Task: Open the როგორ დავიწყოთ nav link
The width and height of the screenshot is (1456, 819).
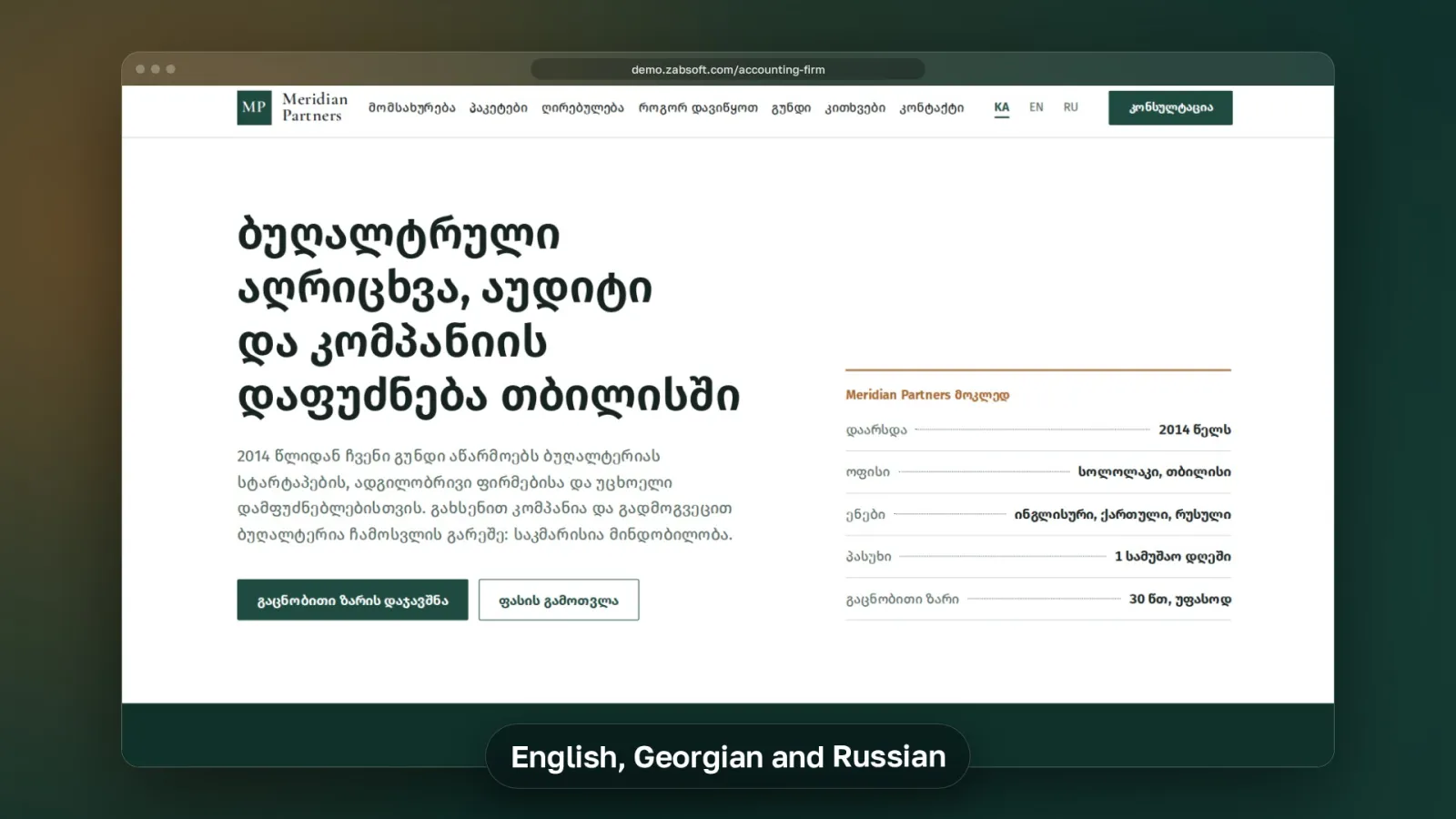Action: (x=698, y=107)
